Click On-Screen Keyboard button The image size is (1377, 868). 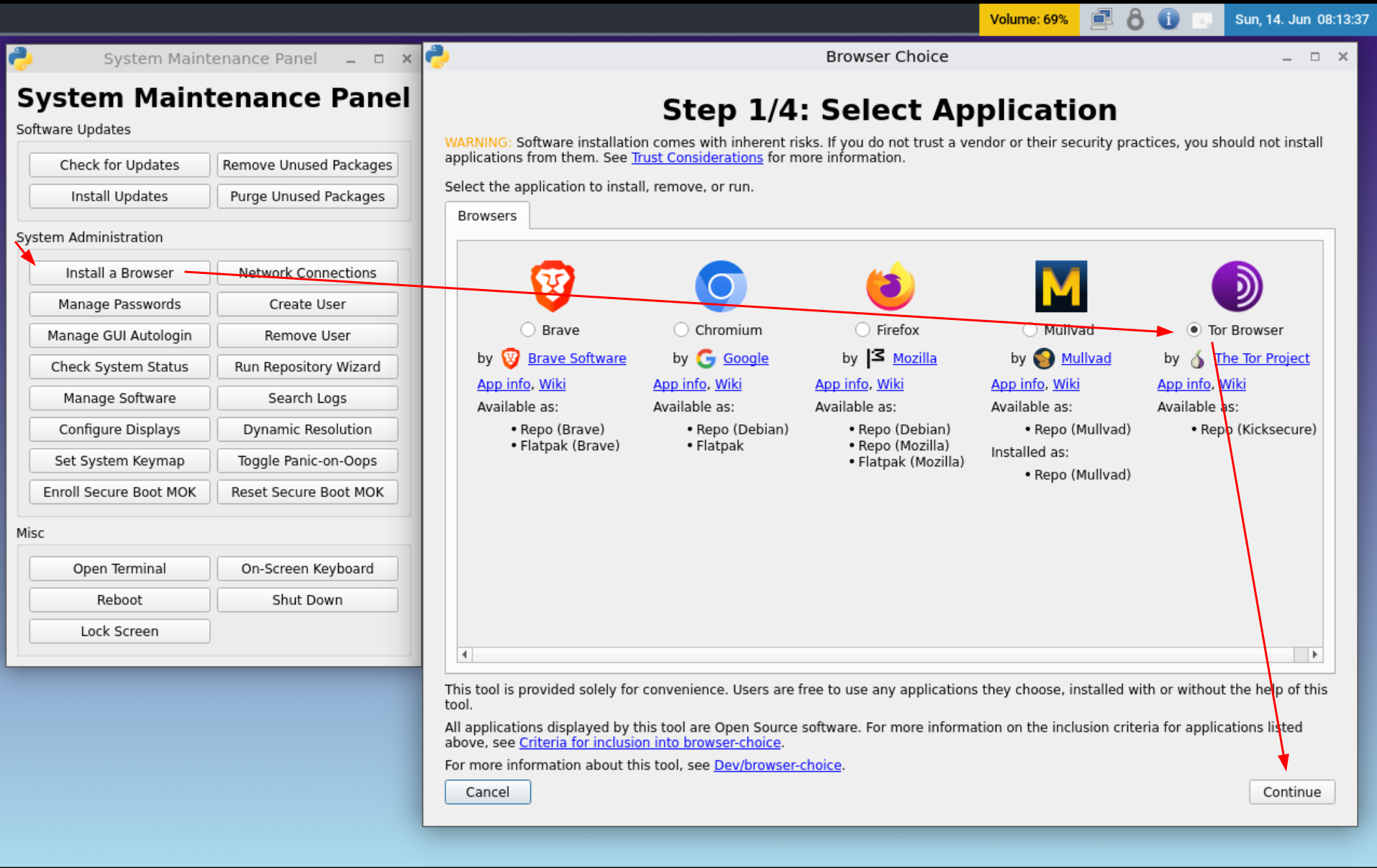[x=307, y=569]
